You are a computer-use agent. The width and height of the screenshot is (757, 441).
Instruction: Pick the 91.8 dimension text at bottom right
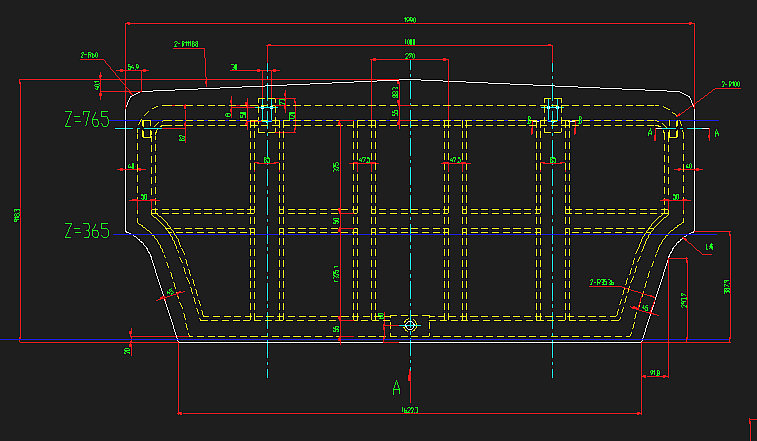pos(655,374)
